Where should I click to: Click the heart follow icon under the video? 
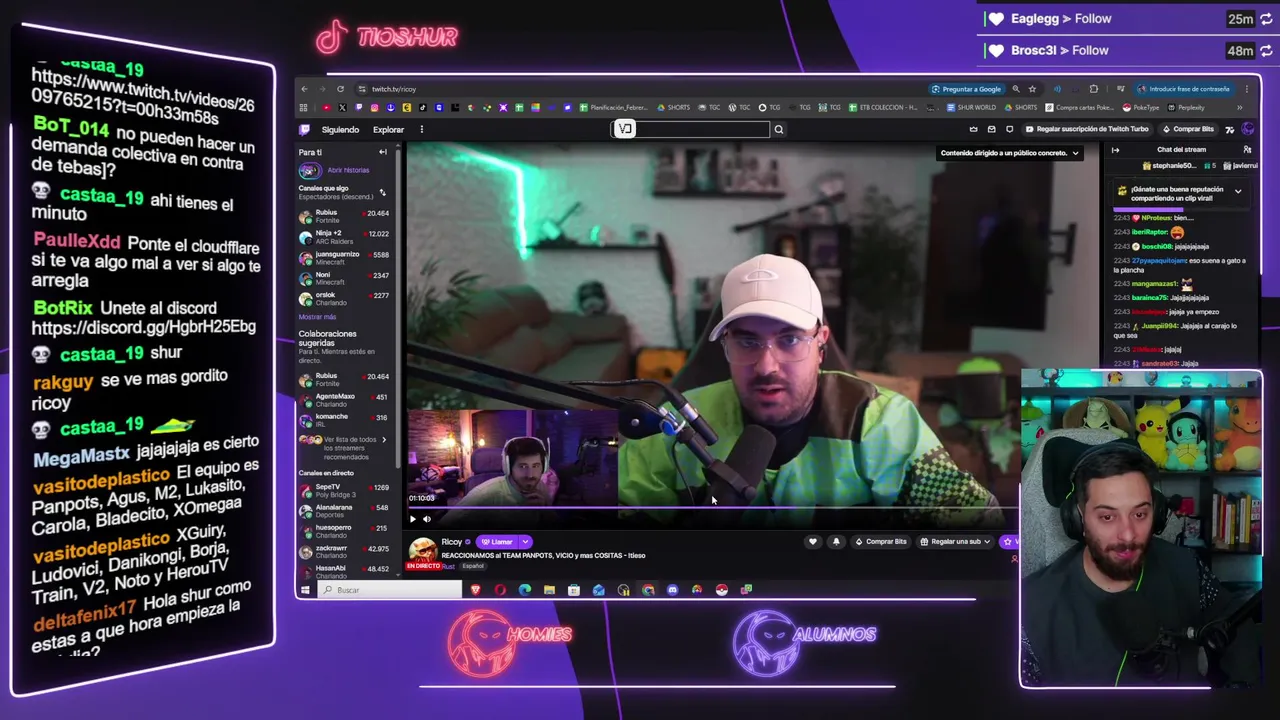(x=812, y=542)
